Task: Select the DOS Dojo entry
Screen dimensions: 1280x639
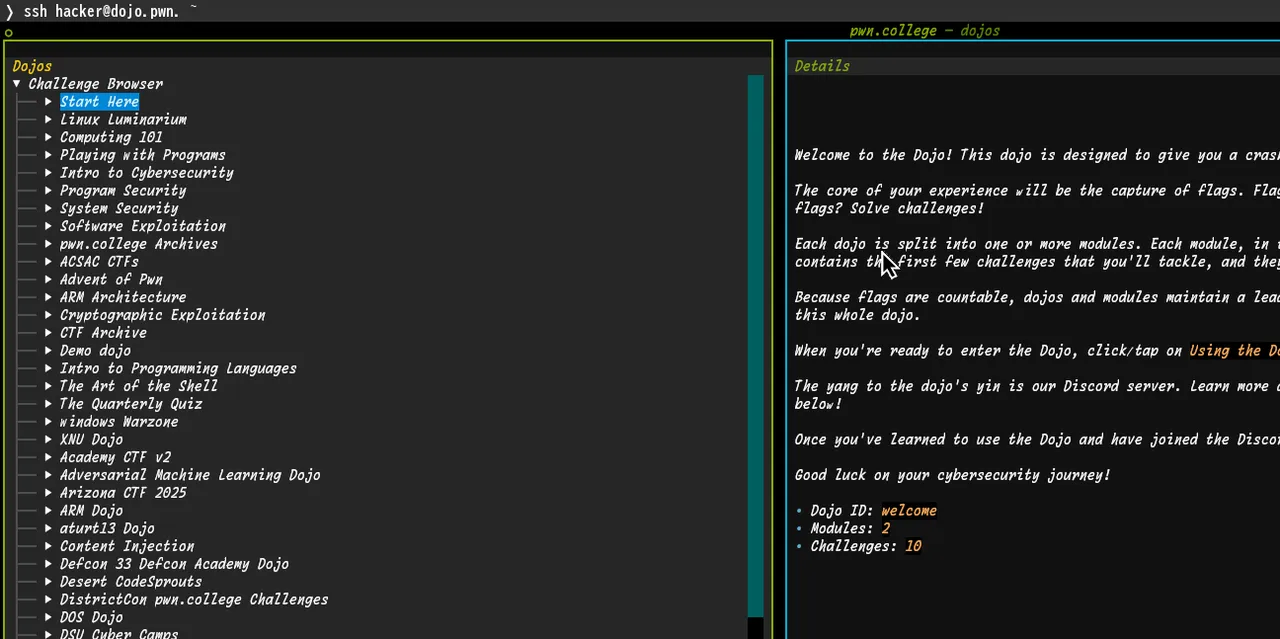Action: (x=91, y=617)
